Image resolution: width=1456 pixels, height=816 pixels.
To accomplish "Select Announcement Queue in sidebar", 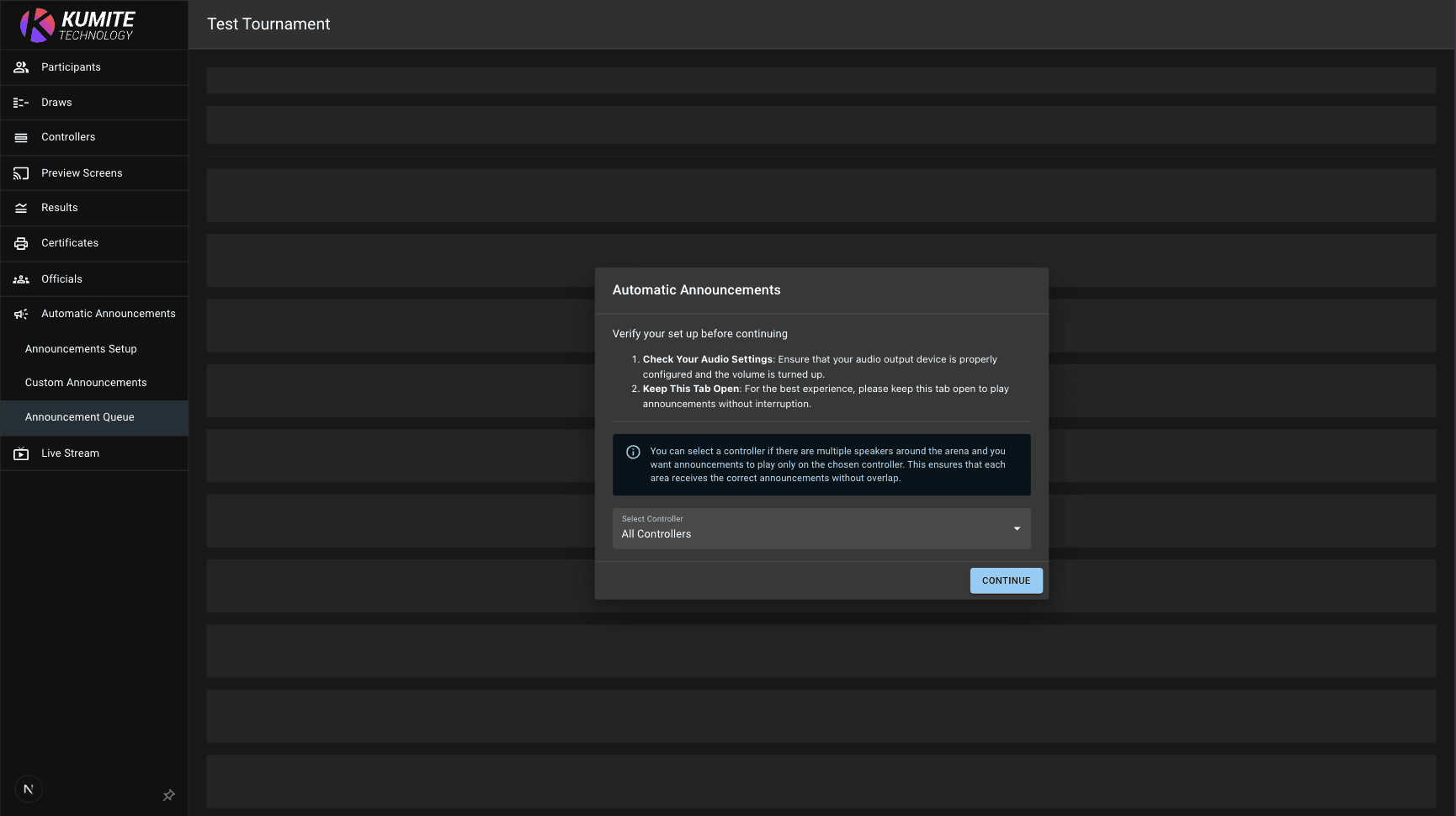I will [80, 417].
